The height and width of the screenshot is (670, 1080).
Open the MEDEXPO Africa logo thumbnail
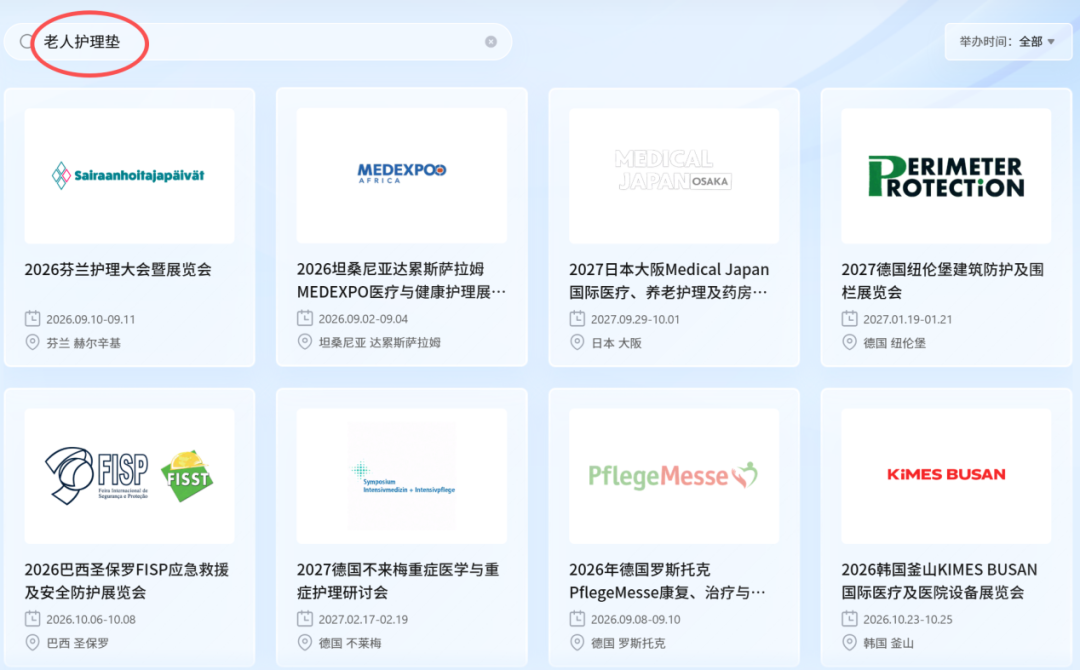402,176
